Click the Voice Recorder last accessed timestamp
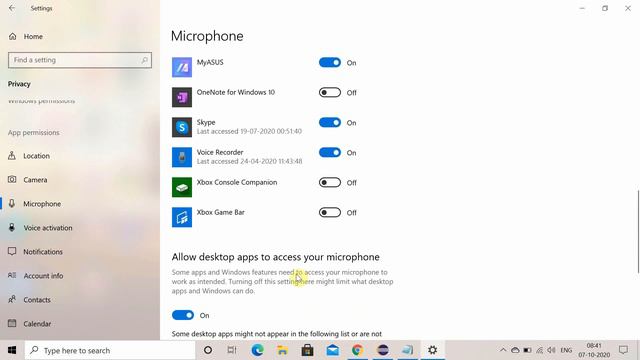This screenshot has width=640, height=360. pos(249,161)
